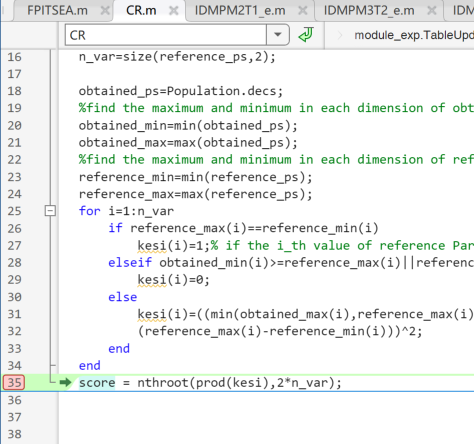
Task: Click the 'else' keyword on line 30
Action: tap(122, 297)
